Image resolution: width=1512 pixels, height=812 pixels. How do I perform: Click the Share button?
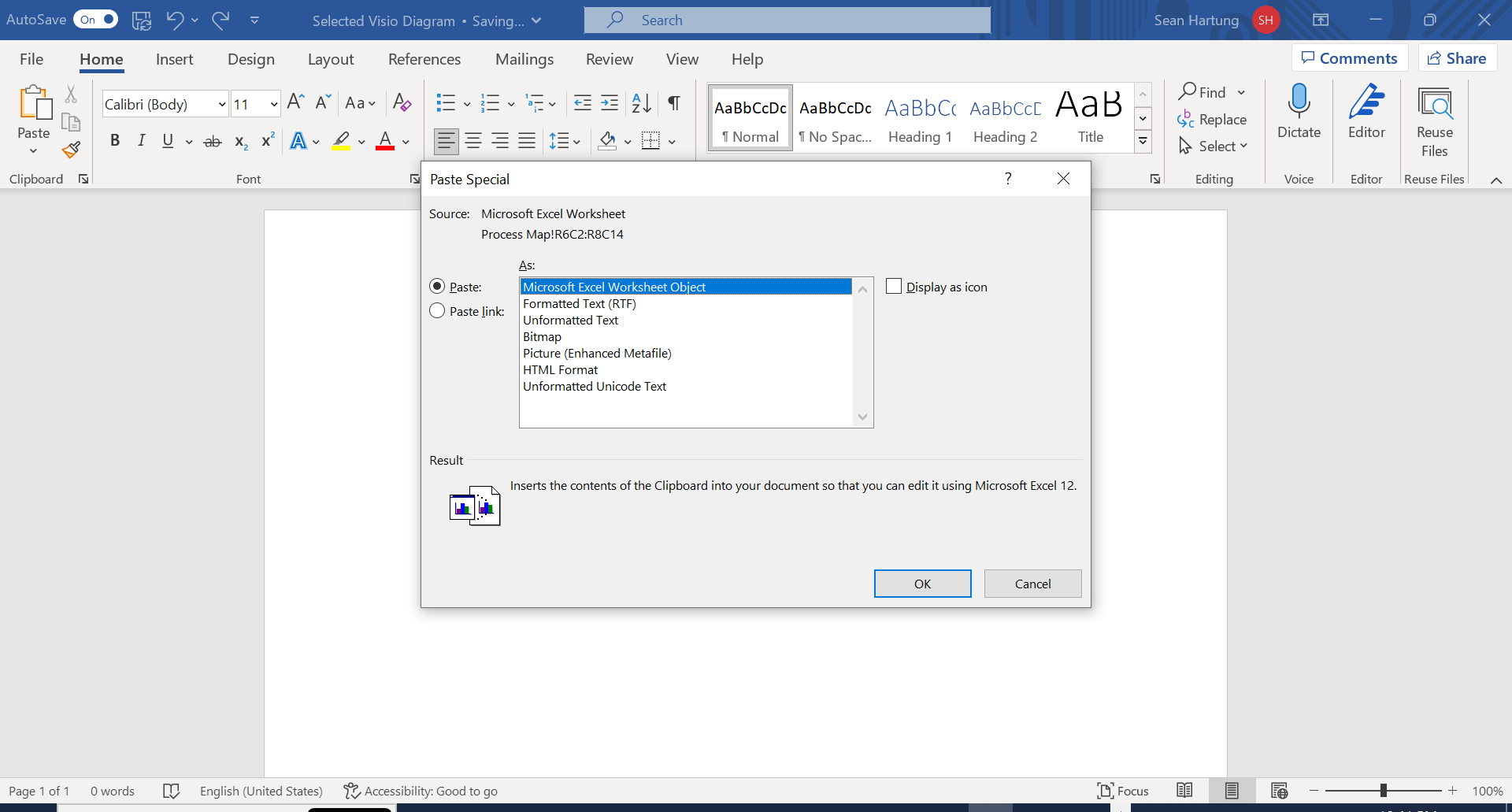click(x=1458, y=58)
